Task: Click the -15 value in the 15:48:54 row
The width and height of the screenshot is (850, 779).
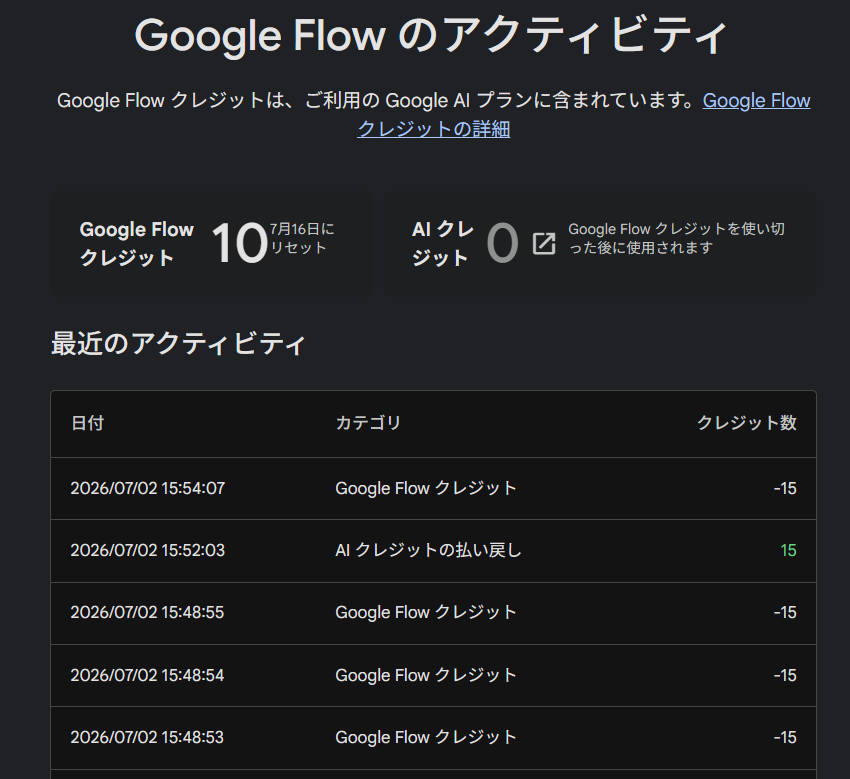Action: point(785,675)
